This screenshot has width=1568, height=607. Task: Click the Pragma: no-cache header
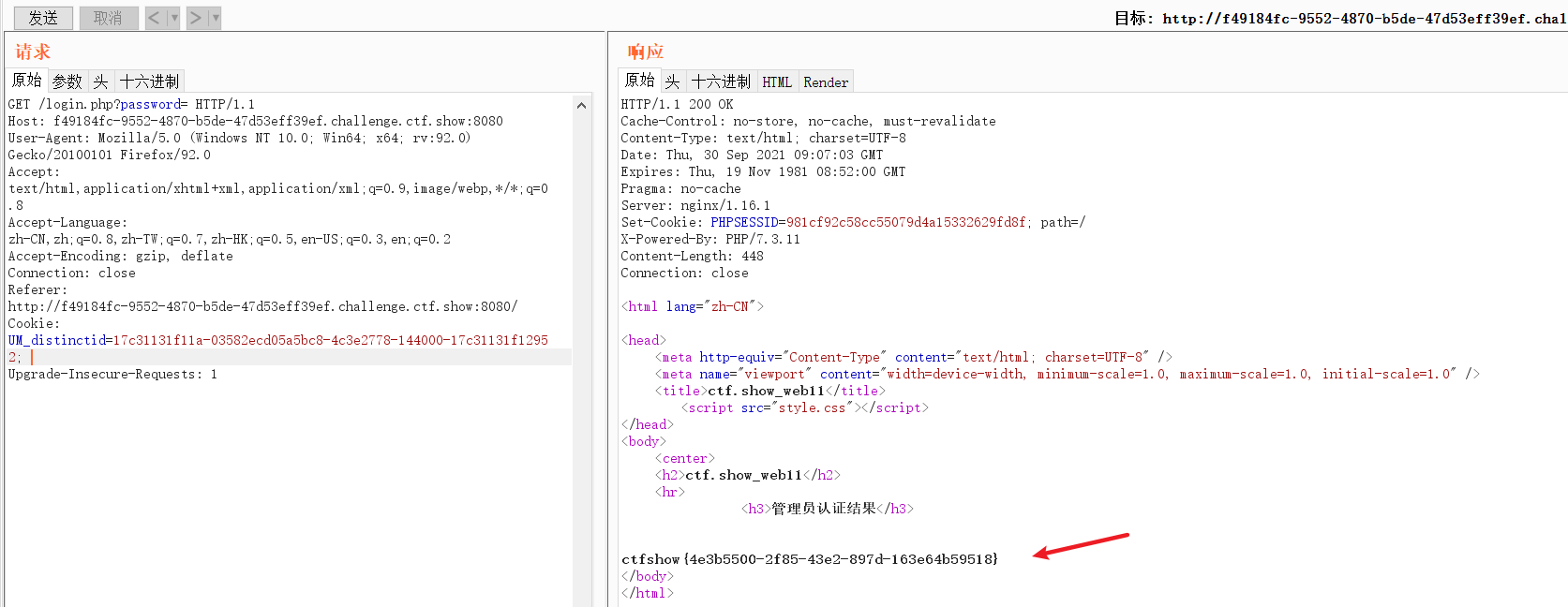680,188
